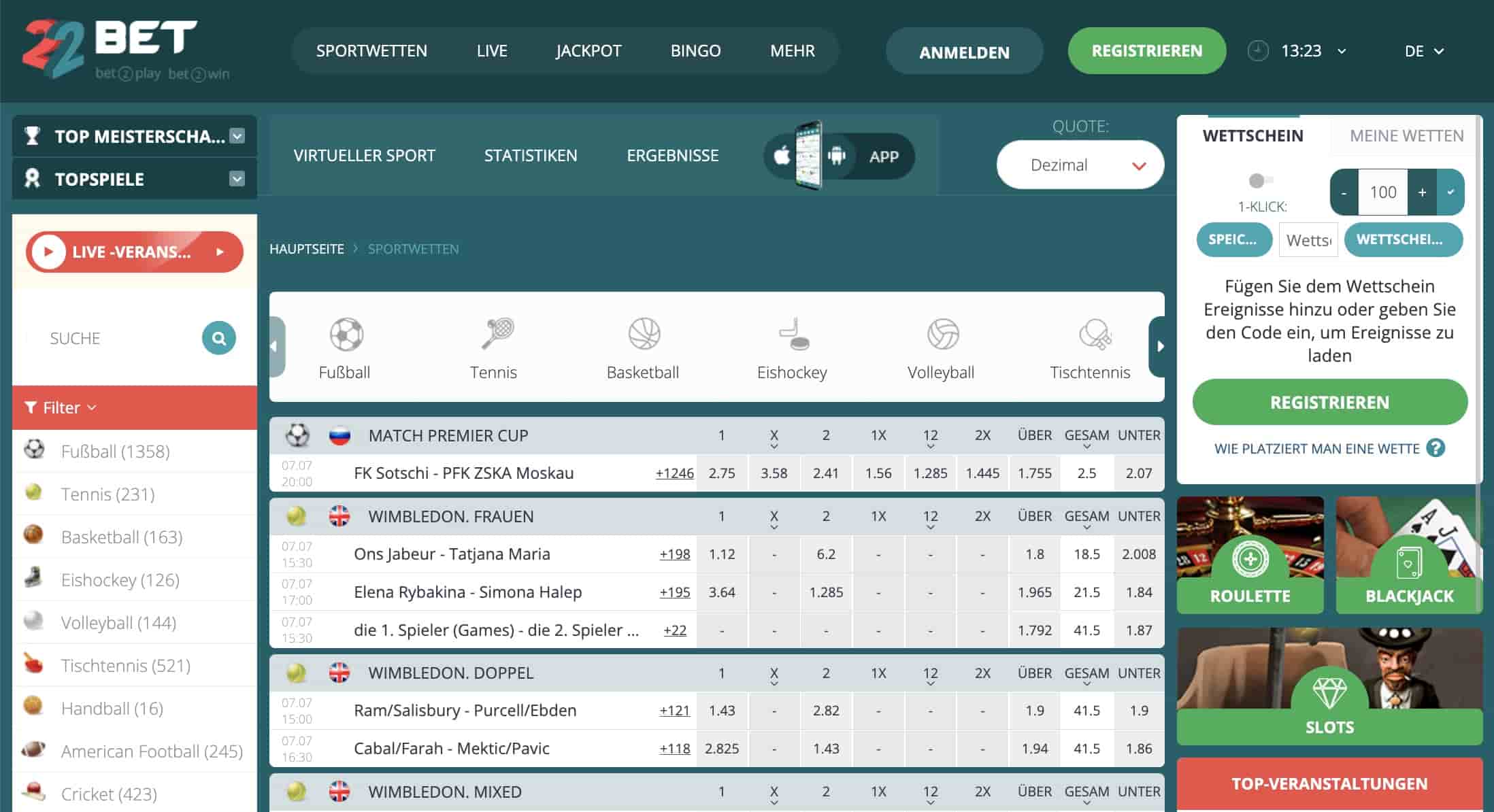
Task: Click the 22BET logo
Action: coord(127,51)
